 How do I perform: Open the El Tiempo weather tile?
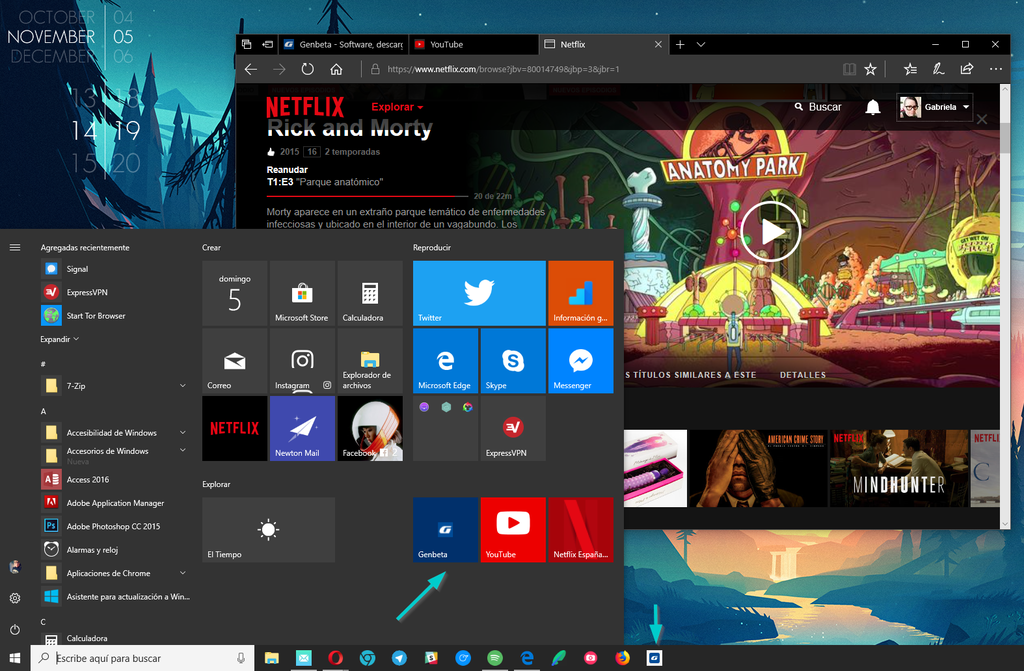click(268, 529)
